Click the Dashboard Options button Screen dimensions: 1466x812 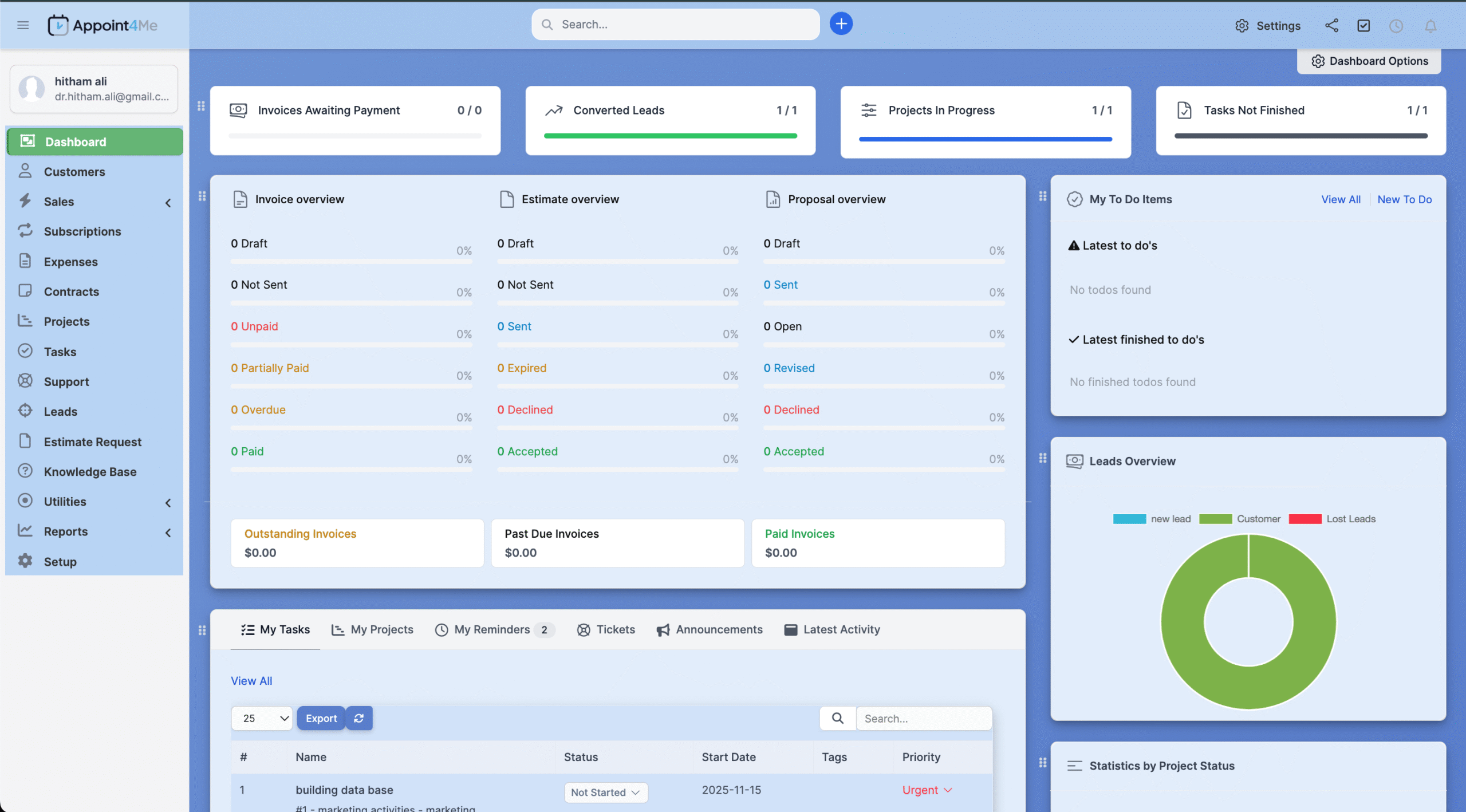click(1369, 61)
